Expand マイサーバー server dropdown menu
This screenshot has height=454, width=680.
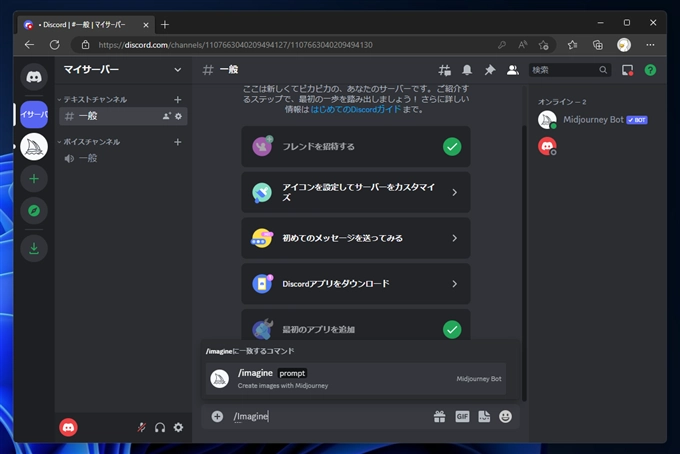177,70
